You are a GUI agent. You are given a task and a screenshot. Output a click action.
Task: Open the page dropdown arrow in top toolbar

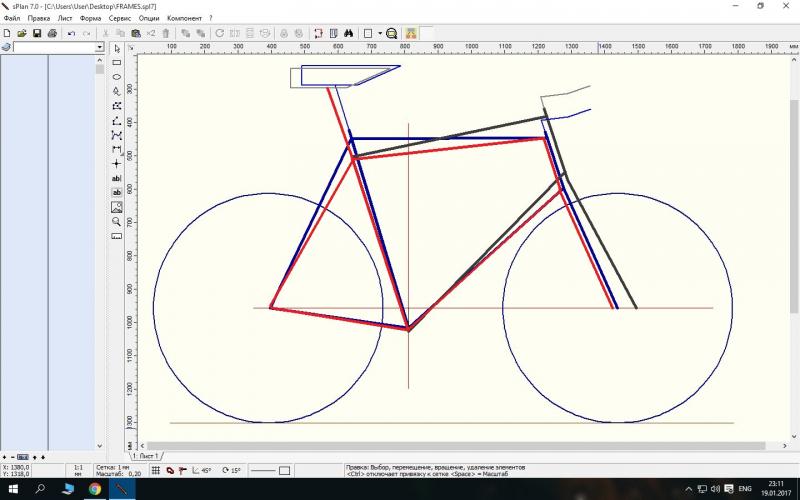[x=380, y=33]
